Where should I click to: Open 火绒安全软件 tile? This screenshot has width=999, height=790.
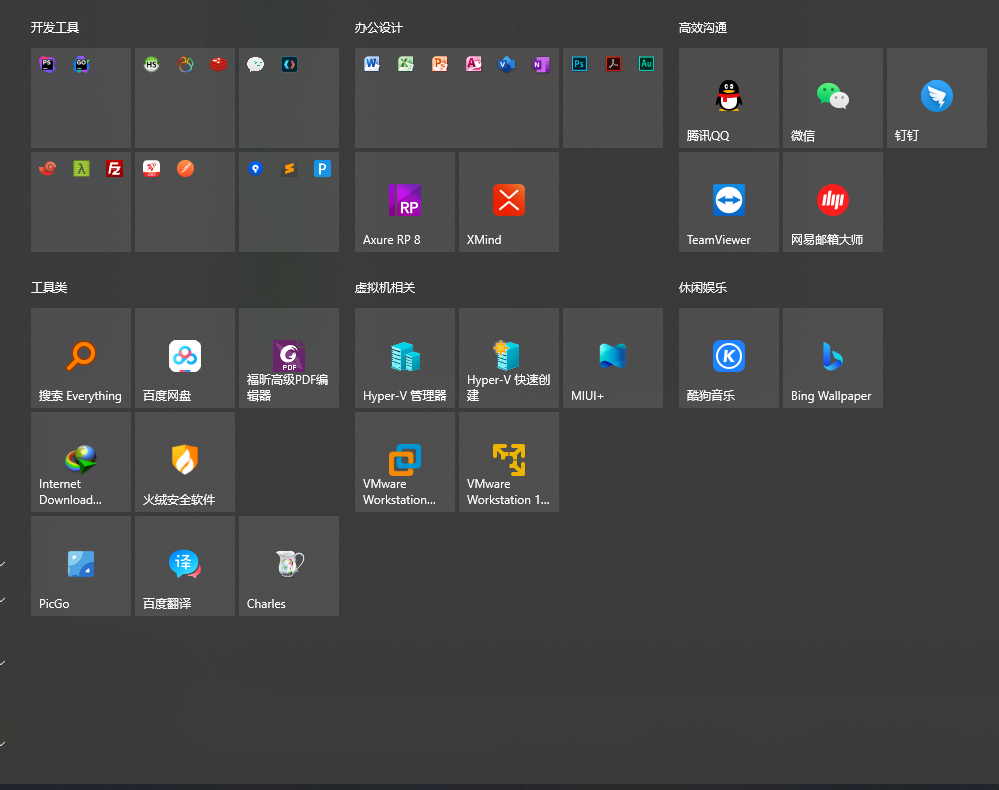(x=185, y=462)
